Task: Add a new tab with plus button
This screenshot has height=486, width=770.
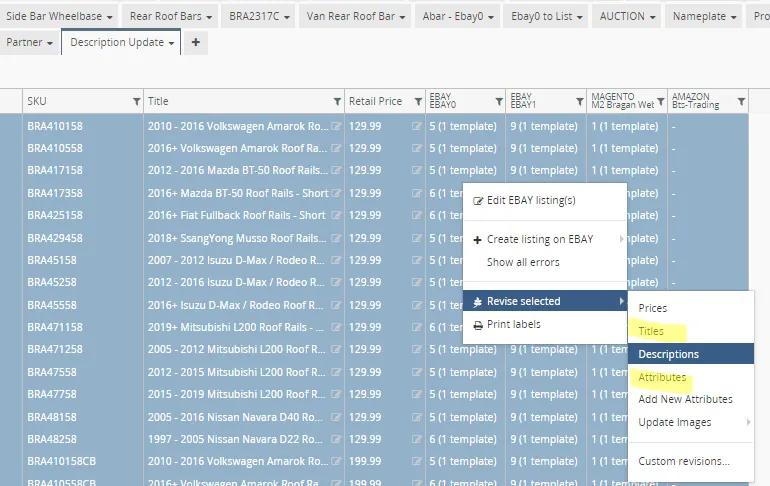Action: 195,42
